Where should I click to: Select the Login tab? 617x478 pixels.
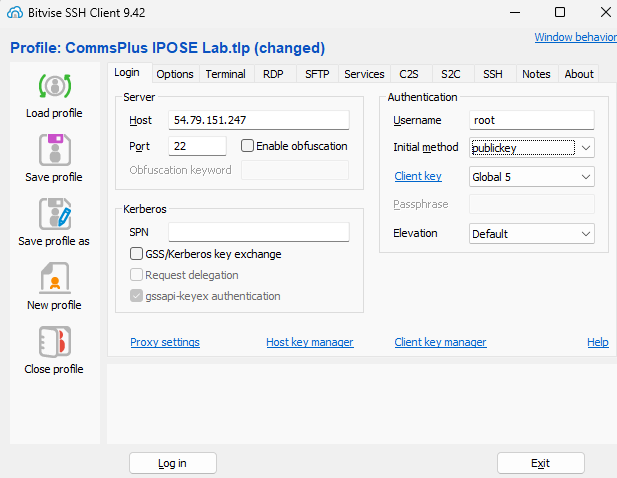coord(127,72)
